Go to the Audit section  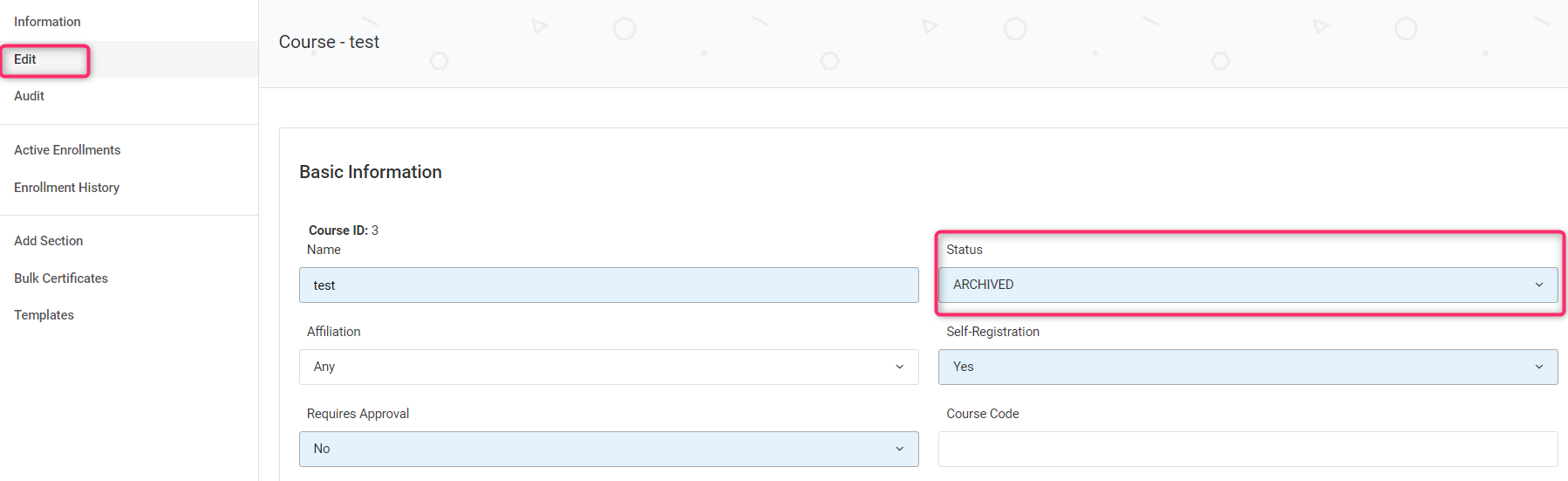[29, 96]
